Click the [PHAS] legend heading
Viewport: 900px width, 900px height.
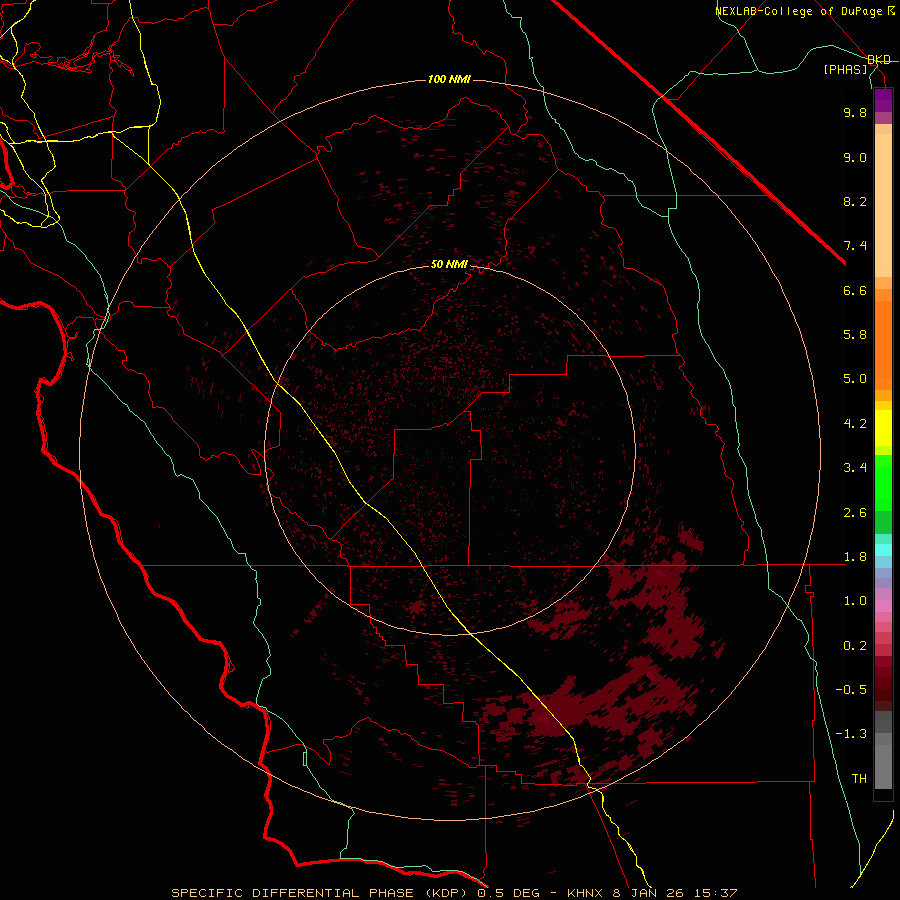[x=845, y=69]
